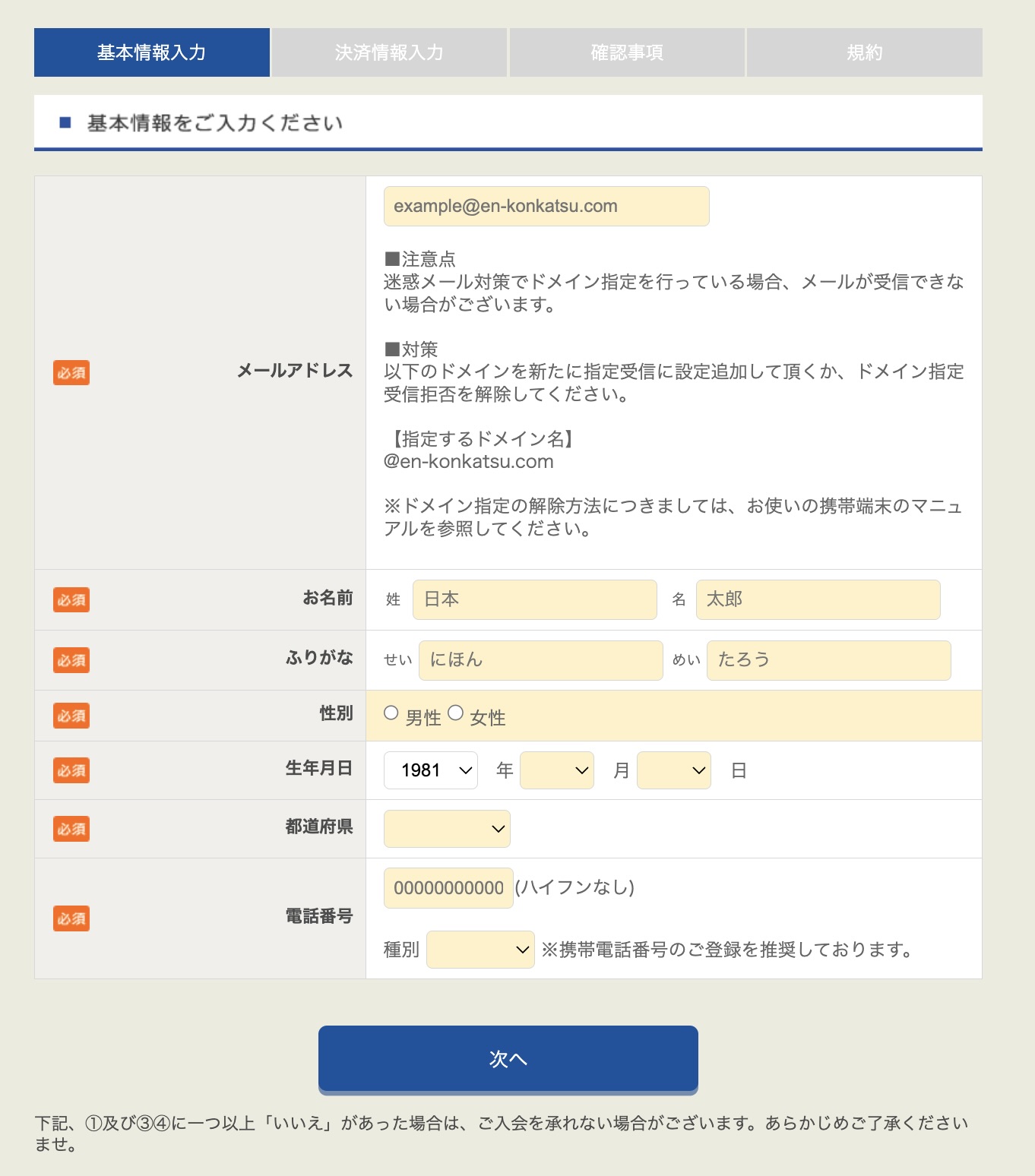Click the 必須 badge beside 電話番号

click(x=71, y=918)
